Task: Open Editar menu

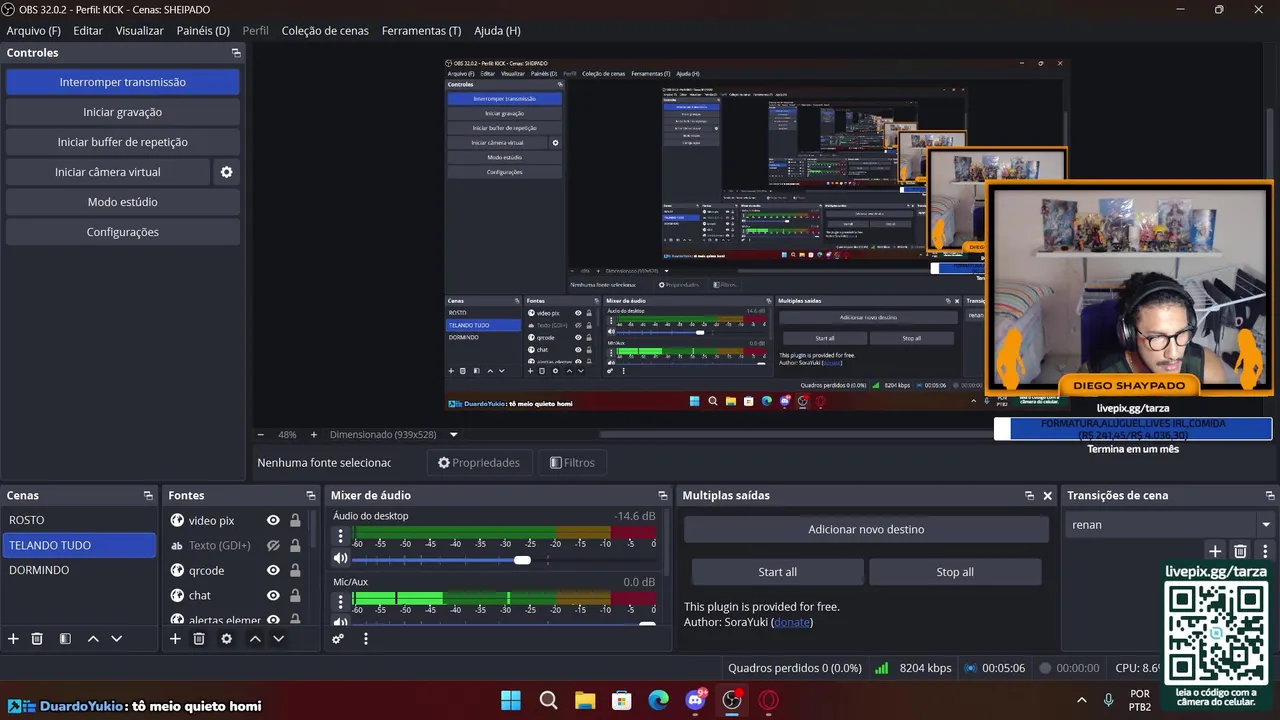Action: pos(88,31)
